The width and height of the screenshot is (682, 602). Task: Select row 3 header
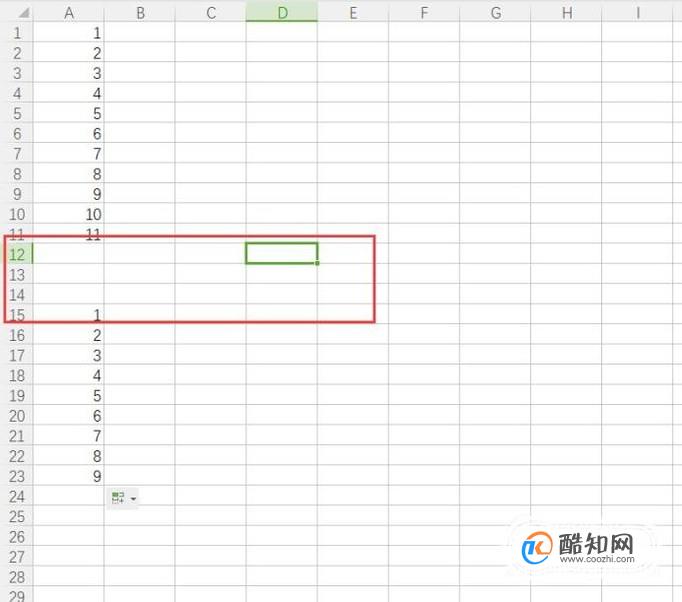pyautogui.click(x=17, y=73)
